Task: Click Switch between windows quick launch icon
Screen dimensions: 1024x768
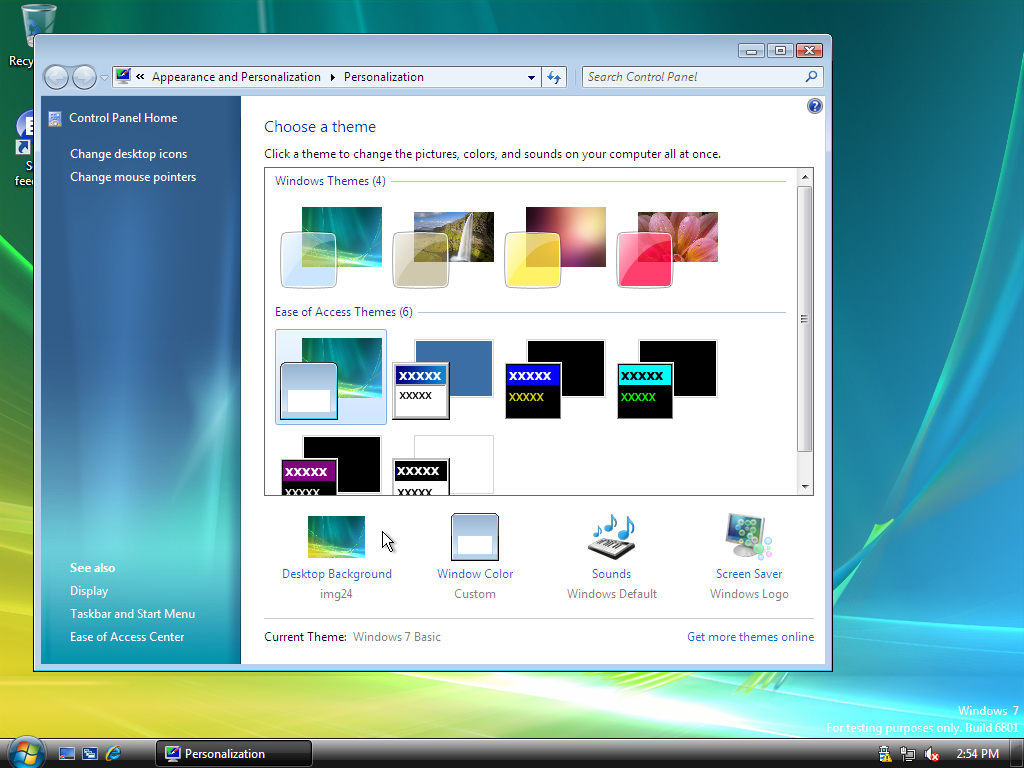Action: (89, 754)
